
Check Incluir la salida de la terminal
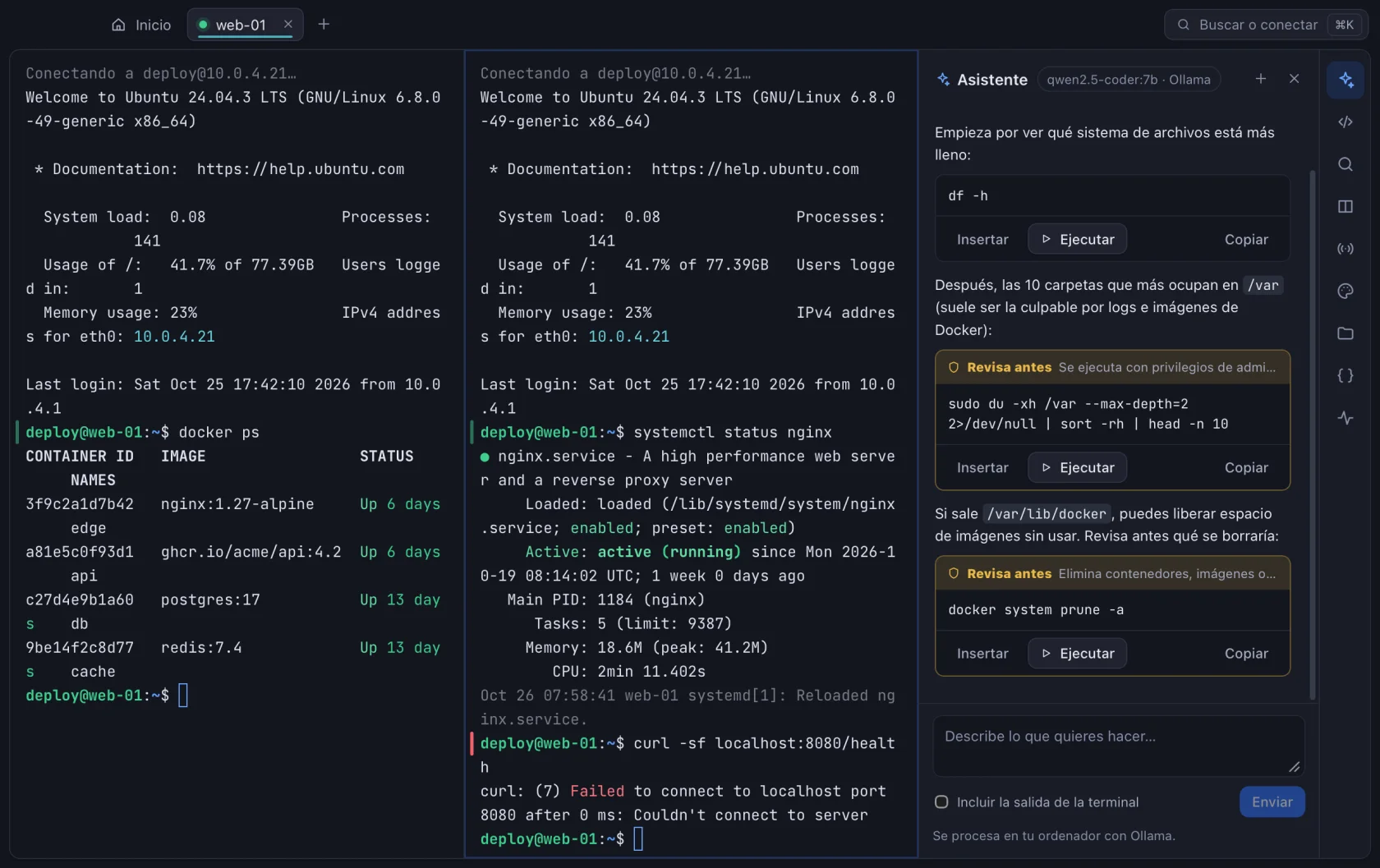pyautogui.click(x=942, y=802)
